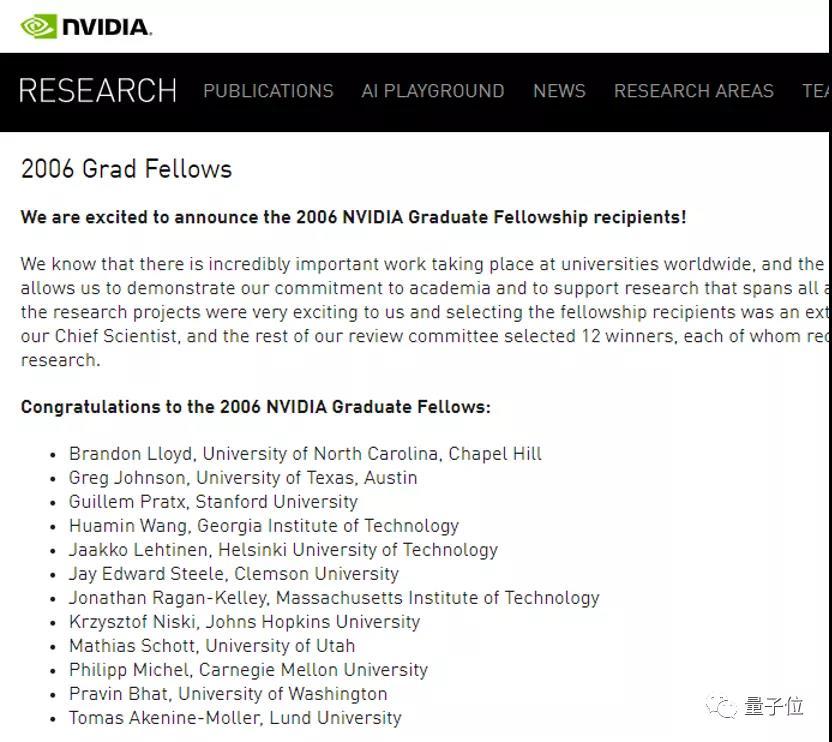Click the NVIDIA logo icon

[x=39, y=26]
